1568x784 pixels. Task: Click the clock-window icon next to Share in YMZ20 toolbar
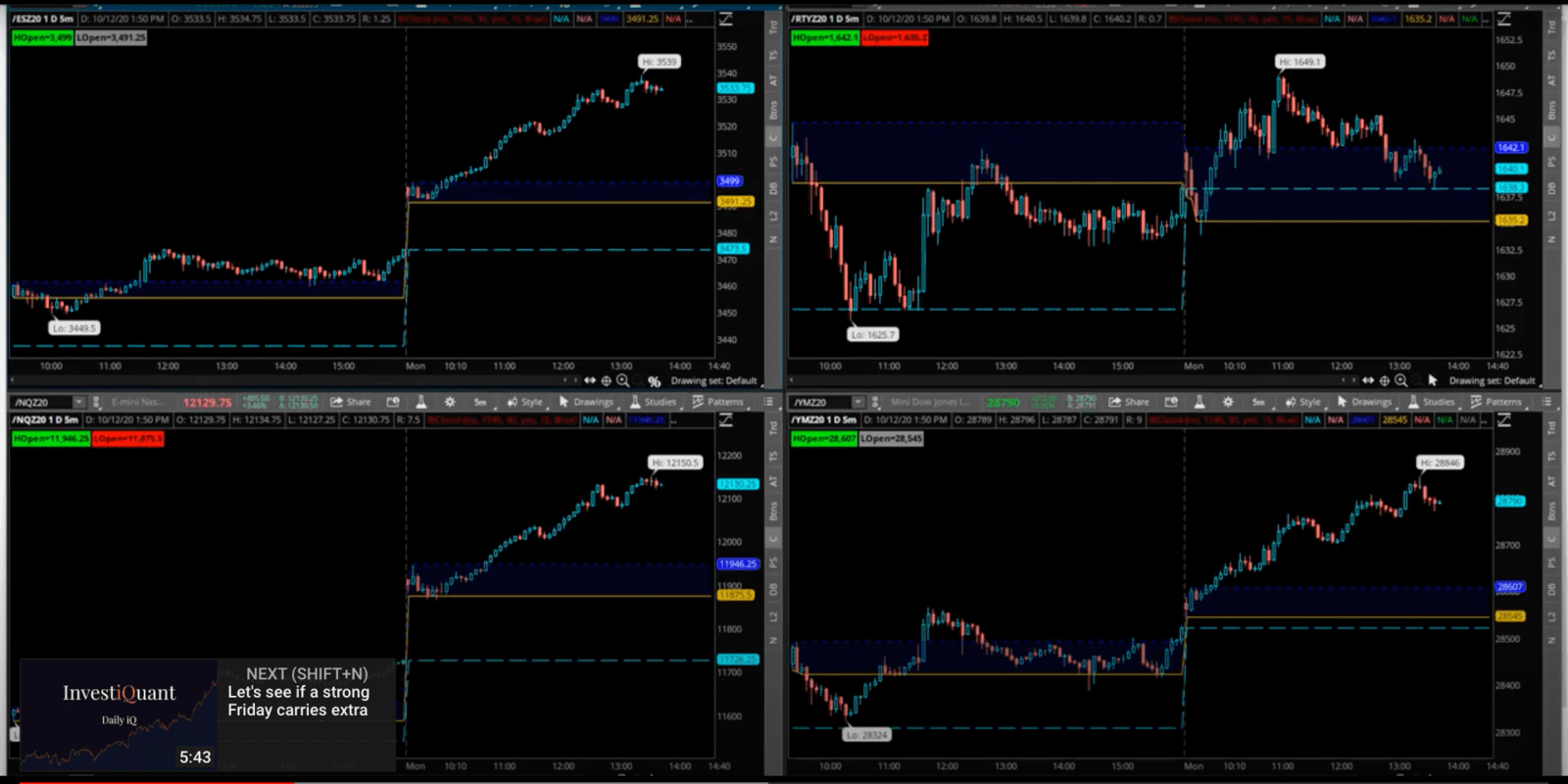[1171, 402]
